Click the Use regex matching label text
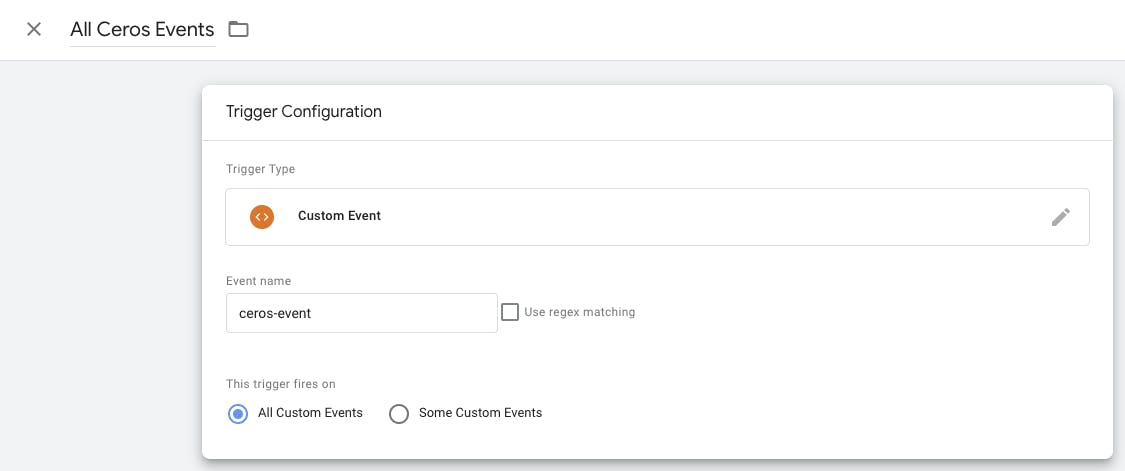1125x471 pixels. (579, 312)
